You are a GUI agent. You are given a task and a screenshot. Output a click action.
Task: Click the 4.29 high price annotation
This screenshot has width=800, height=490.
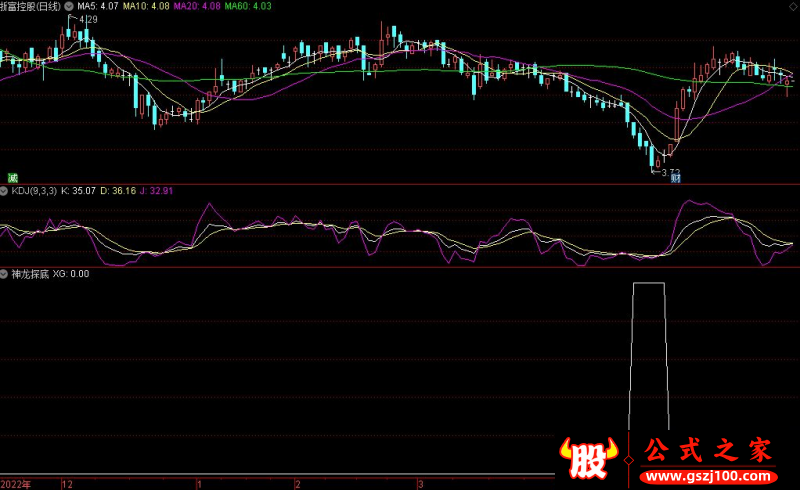(88, 19)
